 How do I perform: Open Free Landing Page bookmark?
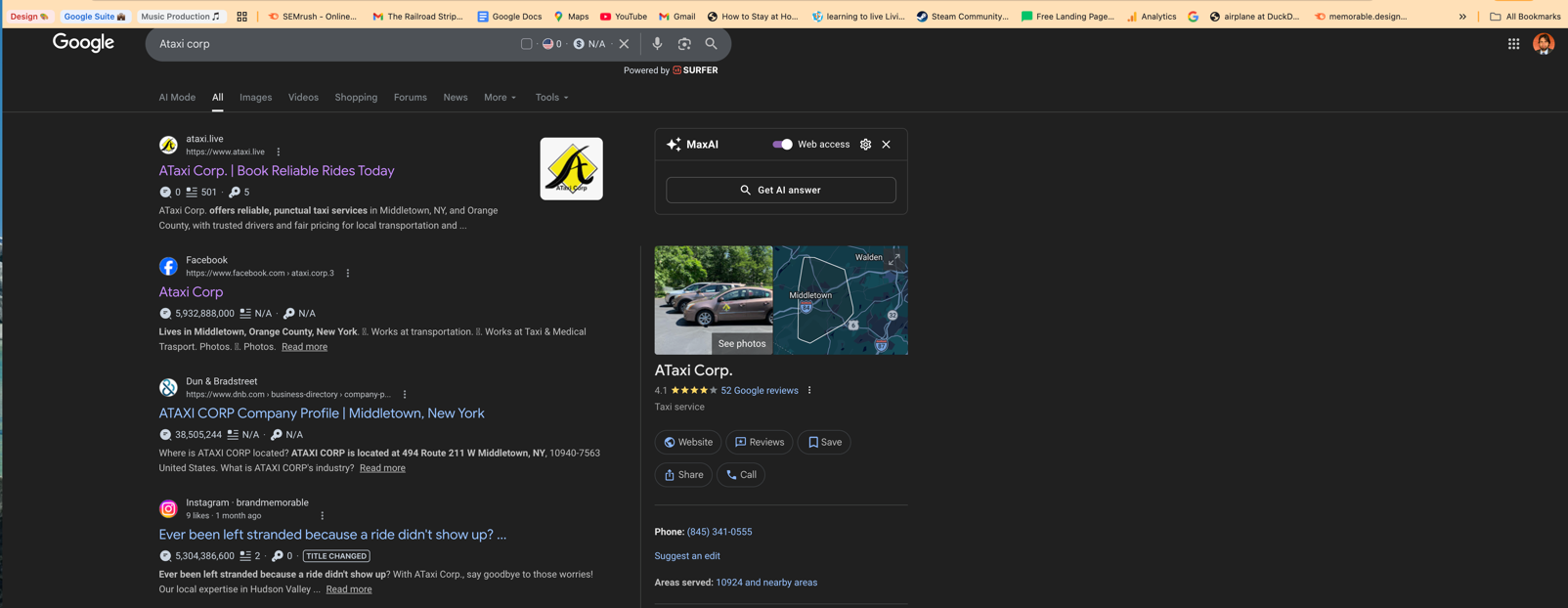click(x=1067, y=17)
